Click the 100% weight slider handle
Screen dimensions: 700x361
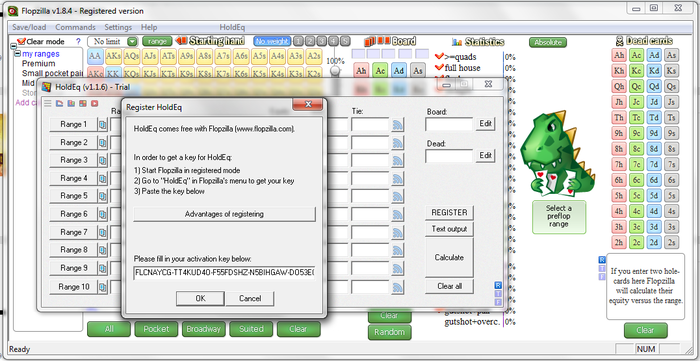pos(335,71)
